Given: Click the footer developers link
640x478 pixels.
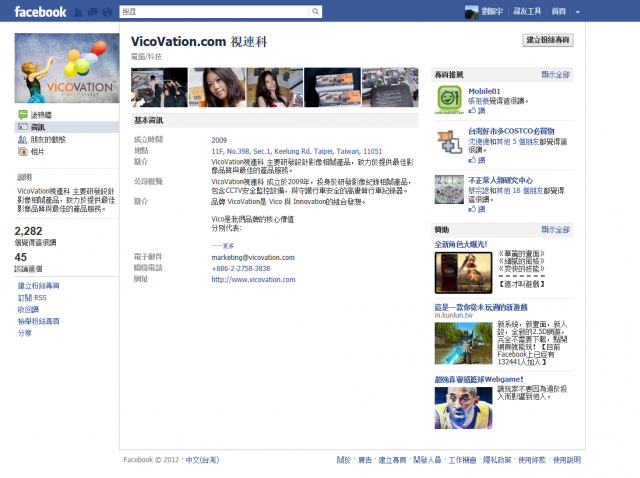Looking at the screenshot, I should (x=427, y=460).
